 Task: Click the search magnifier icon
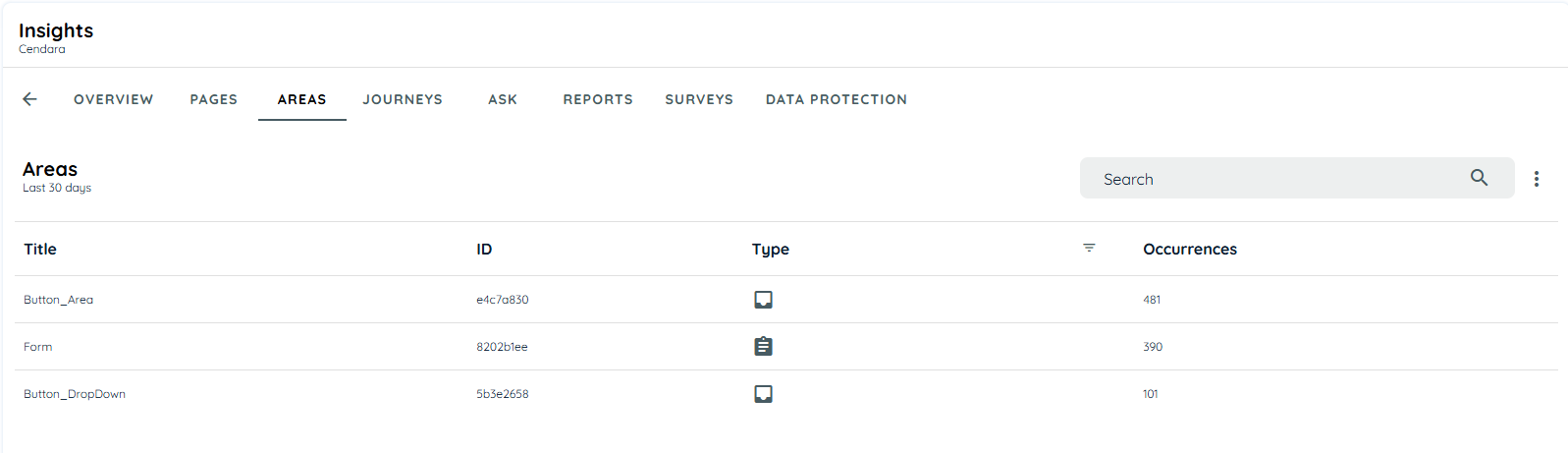1479,178
